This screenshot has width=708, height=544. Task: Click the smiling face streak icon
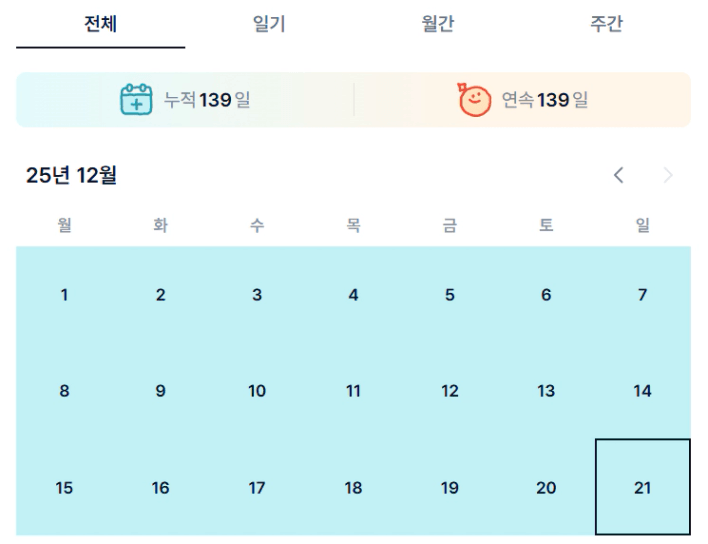[474, 99]
